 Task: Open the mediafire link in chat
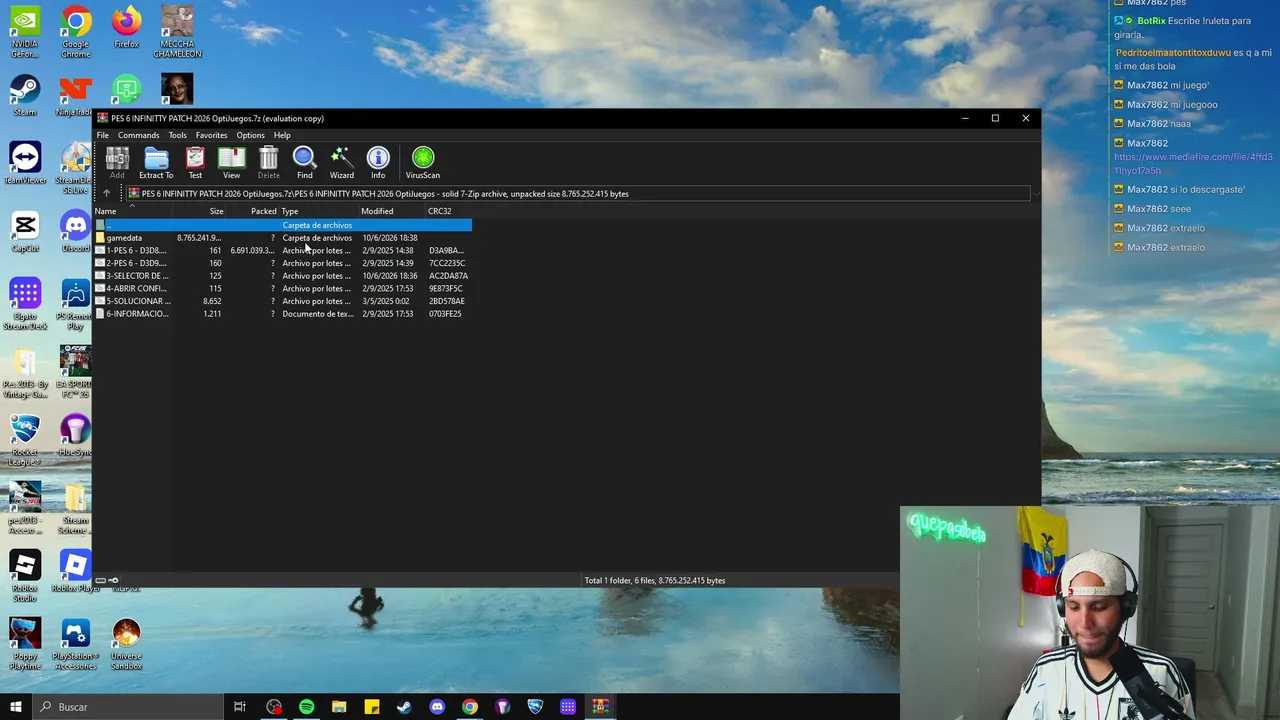coord(1193,164)
